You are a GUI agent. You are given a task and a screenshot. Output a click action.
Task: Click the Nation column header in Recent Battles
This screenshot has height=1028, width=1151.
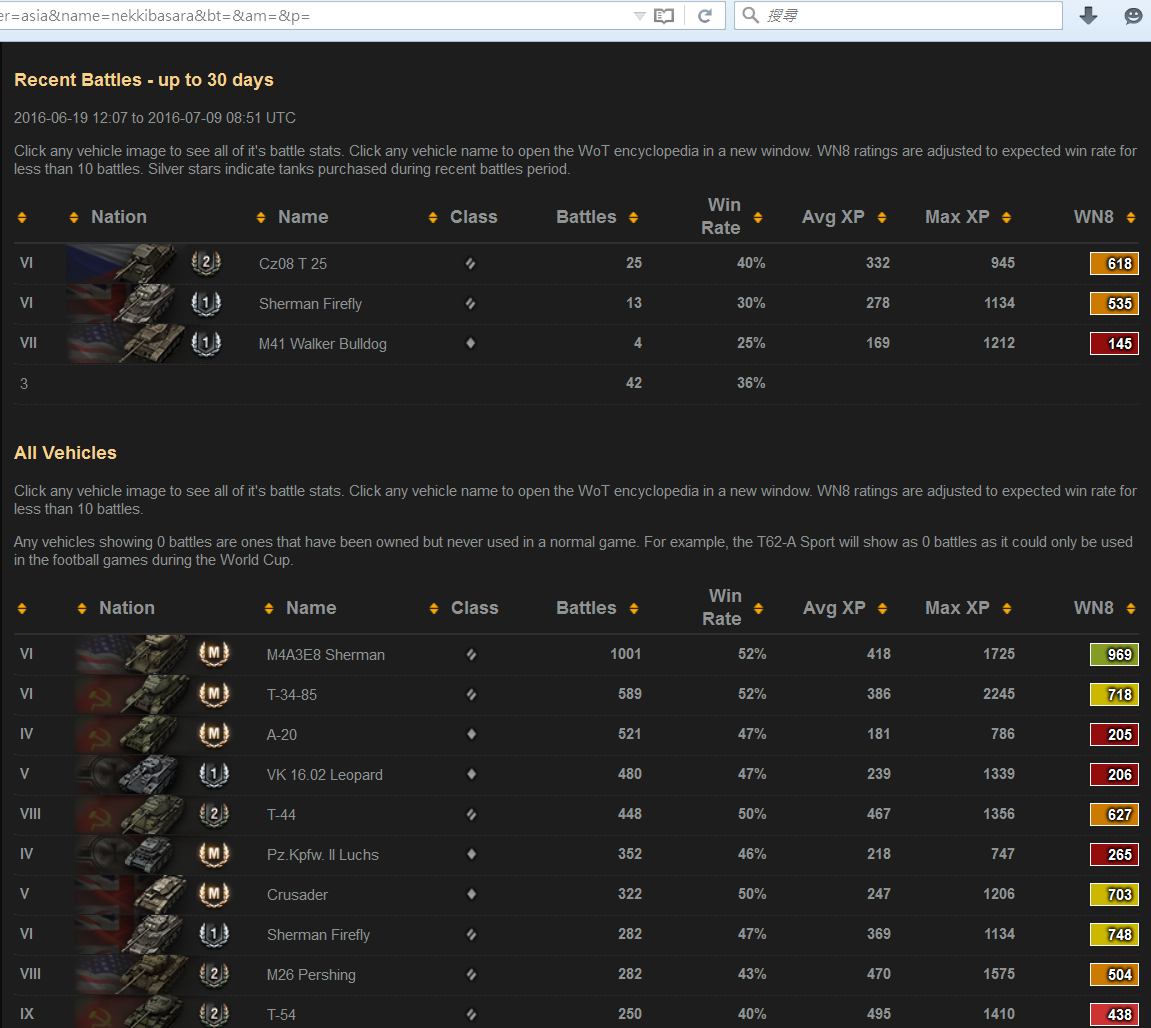[118, 217]
